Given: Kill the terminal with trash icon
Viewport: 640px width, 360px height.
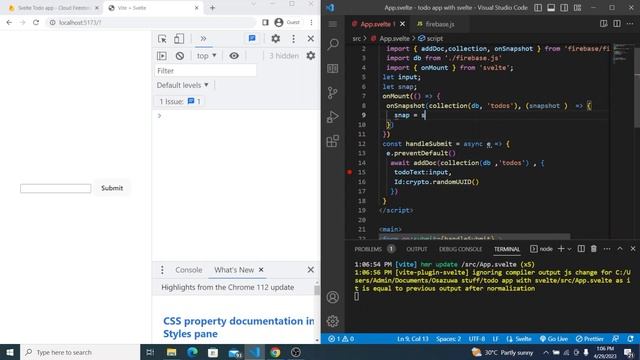Looking at the screenshot, I should point(594,249).
